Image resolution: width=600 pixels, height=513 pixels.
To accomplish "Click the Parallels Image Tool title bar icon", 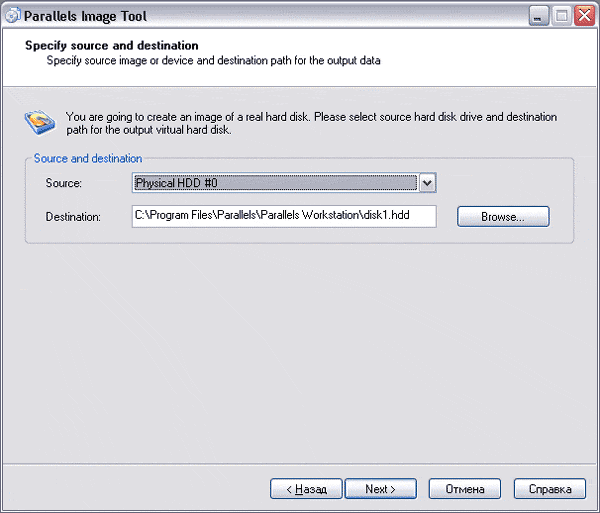I will (13, 16).
